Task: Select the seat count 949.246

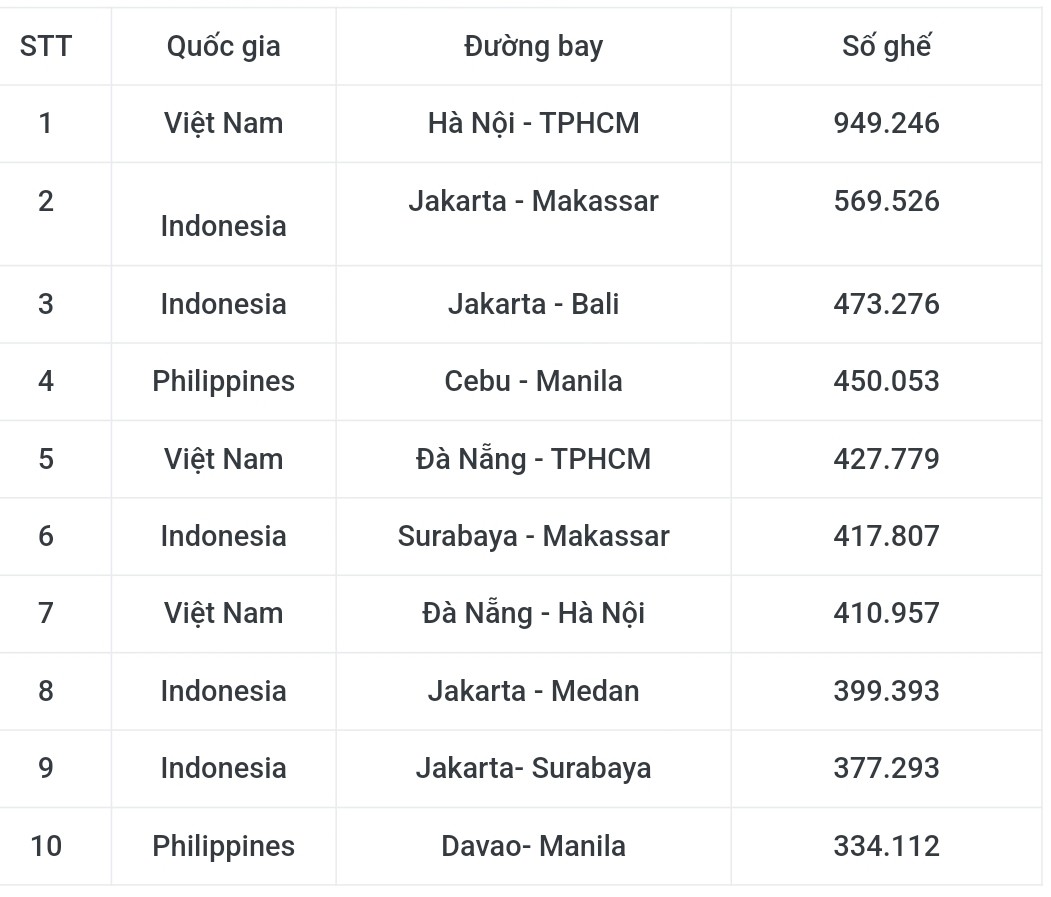Action: pos(886,123)
